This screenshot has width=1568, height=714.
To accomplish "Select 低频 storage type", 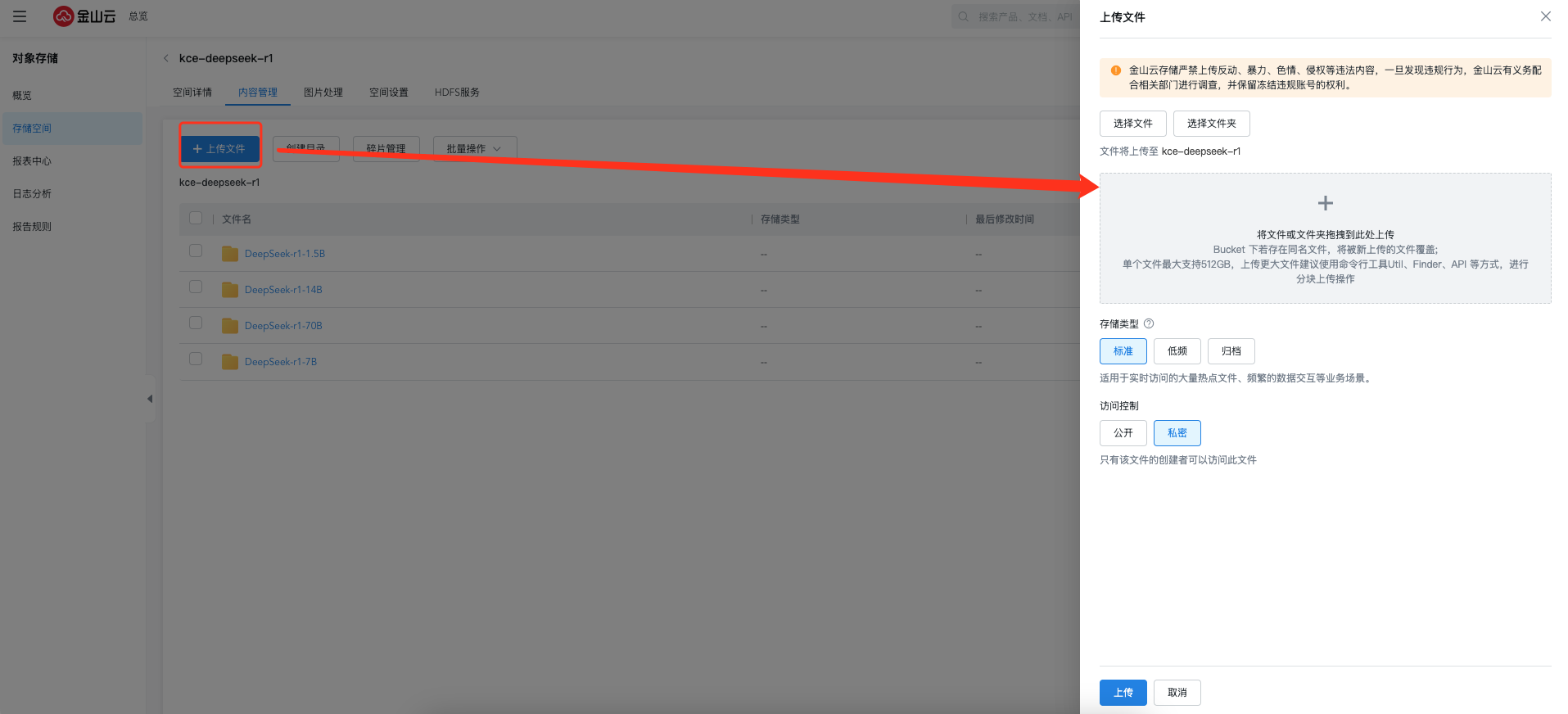I will coord(1177,351).
